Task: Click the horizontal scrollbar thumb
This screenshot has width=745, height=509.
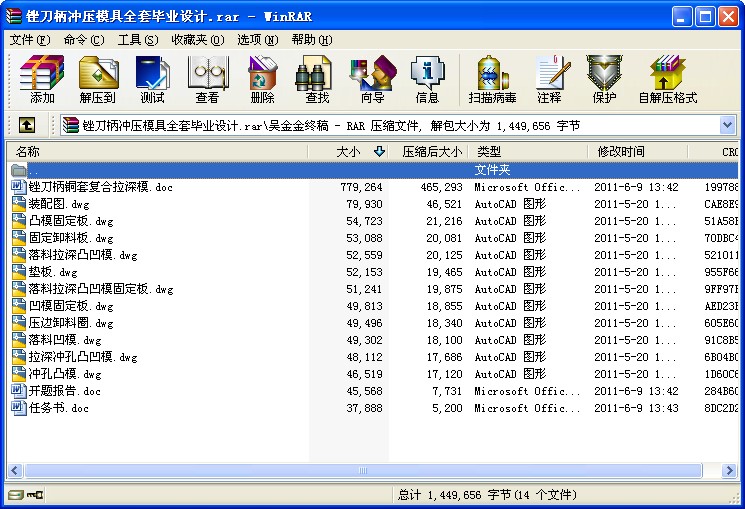Action: pos(363,471)
